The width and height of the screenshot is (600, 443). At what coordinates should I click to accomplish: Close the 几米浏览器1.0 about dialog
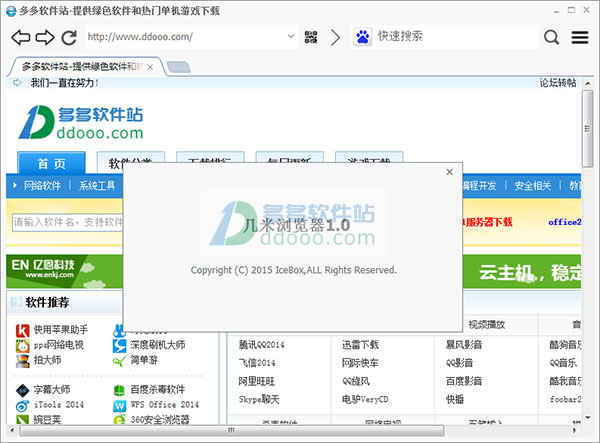click(450, 172)
